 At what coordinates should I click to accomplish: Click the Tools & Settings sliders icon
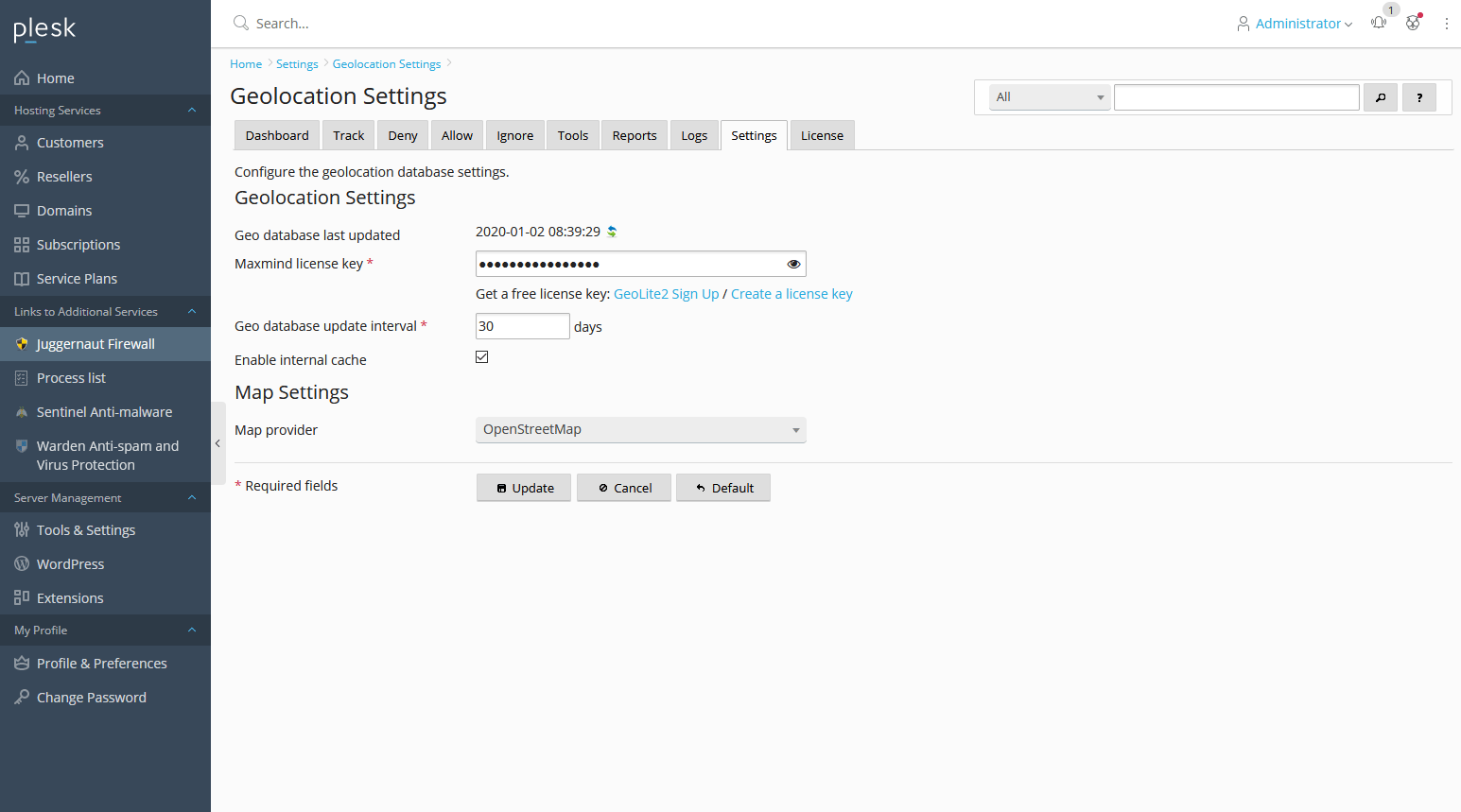coord(22,530)
